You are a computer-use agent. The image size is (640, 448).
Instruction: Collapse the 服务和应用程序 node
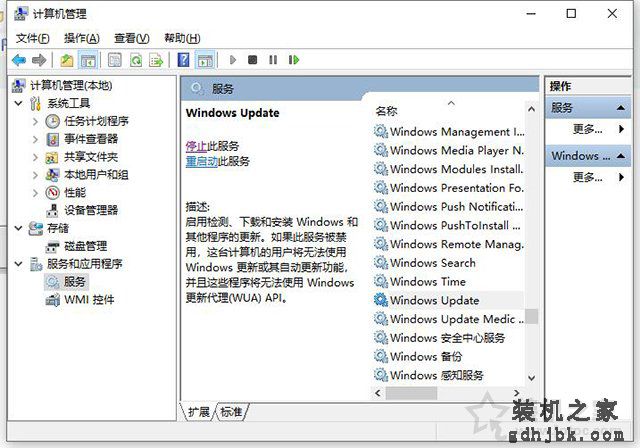(x=18, y=264)
